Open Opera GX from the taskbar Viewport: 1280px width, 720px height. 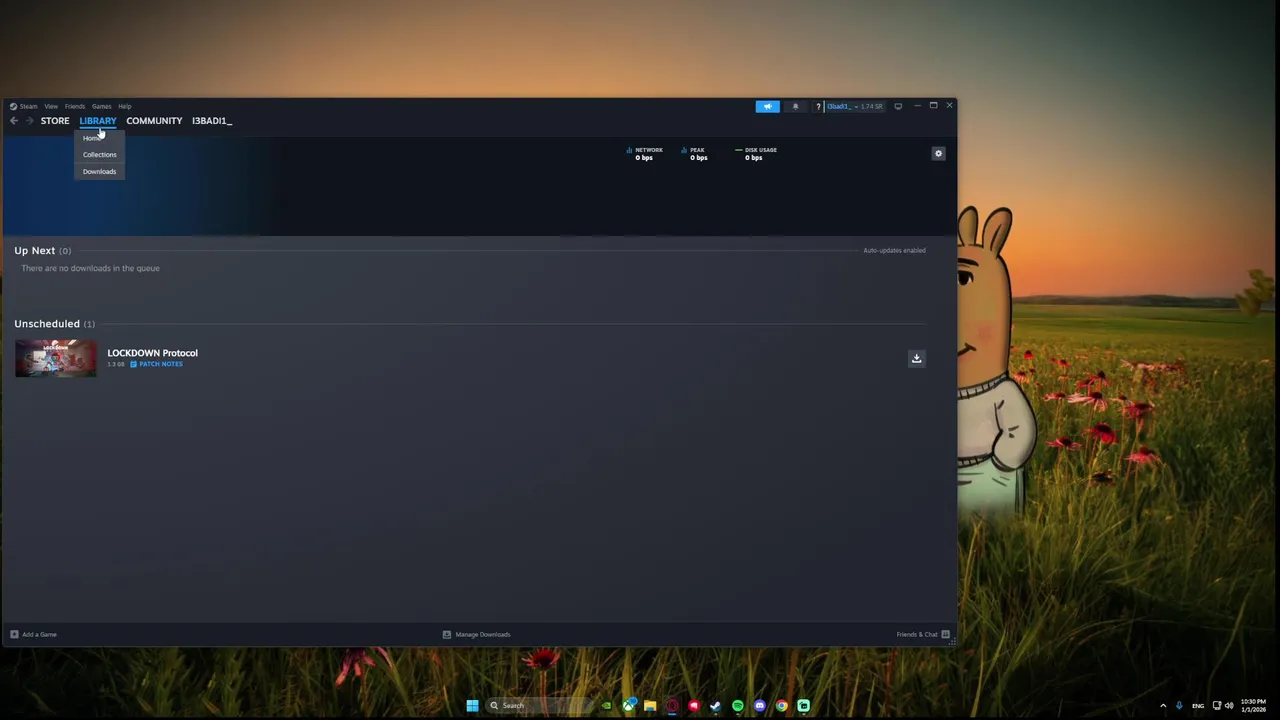tap(672, 705)
